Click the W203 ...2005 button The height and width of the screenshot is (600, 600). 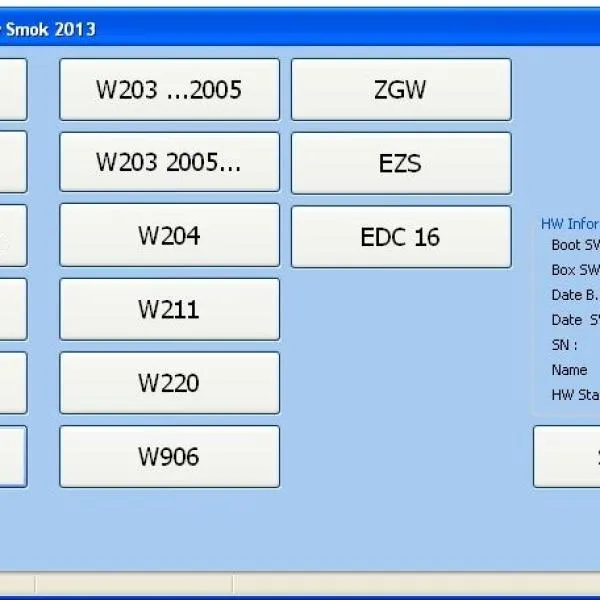tap(169, 89)
